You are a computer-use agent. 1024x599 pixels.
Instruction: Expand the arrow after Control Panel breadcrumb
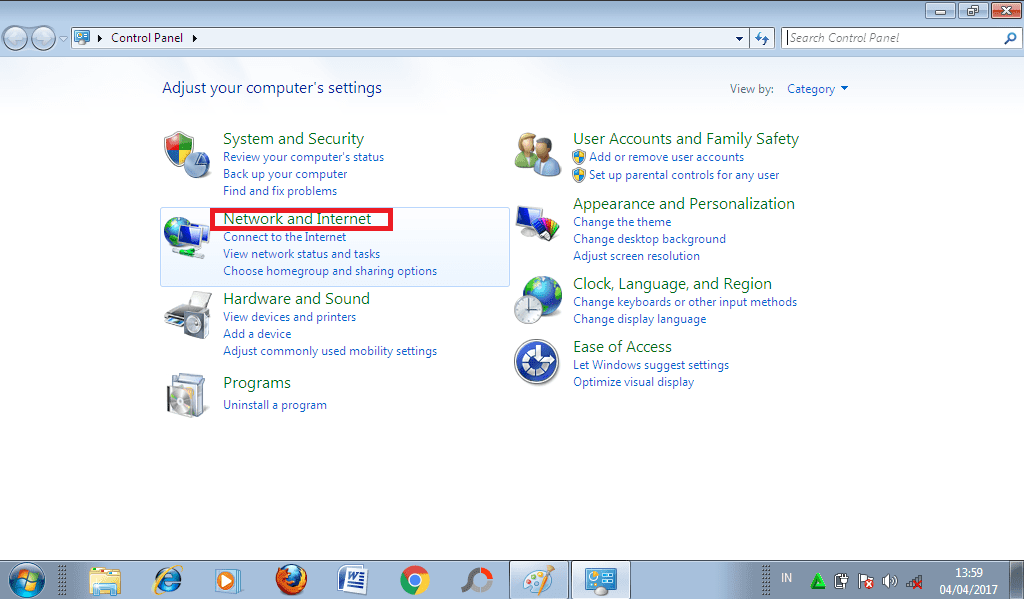[195, 39]
